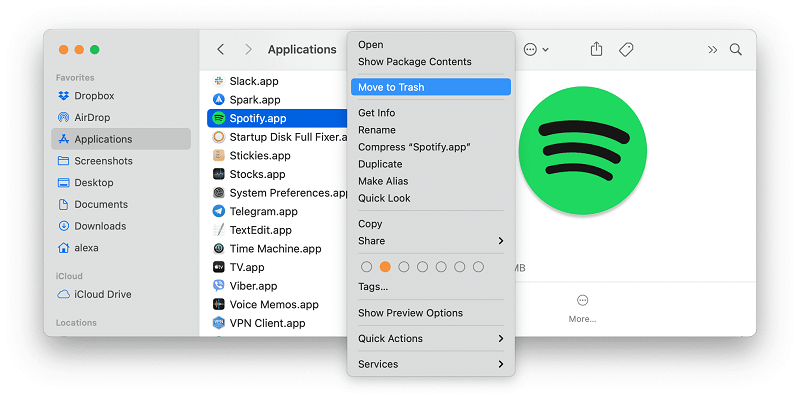Go forward with the right chevron
This screenshot has width=800, height=394.
pos(248,50)
